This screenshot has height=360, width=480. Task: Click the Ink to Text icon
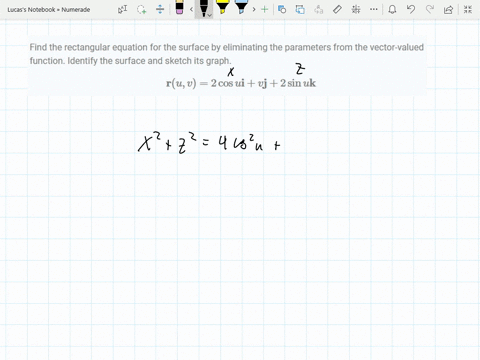pyautogui.click(x=319, y=9)
